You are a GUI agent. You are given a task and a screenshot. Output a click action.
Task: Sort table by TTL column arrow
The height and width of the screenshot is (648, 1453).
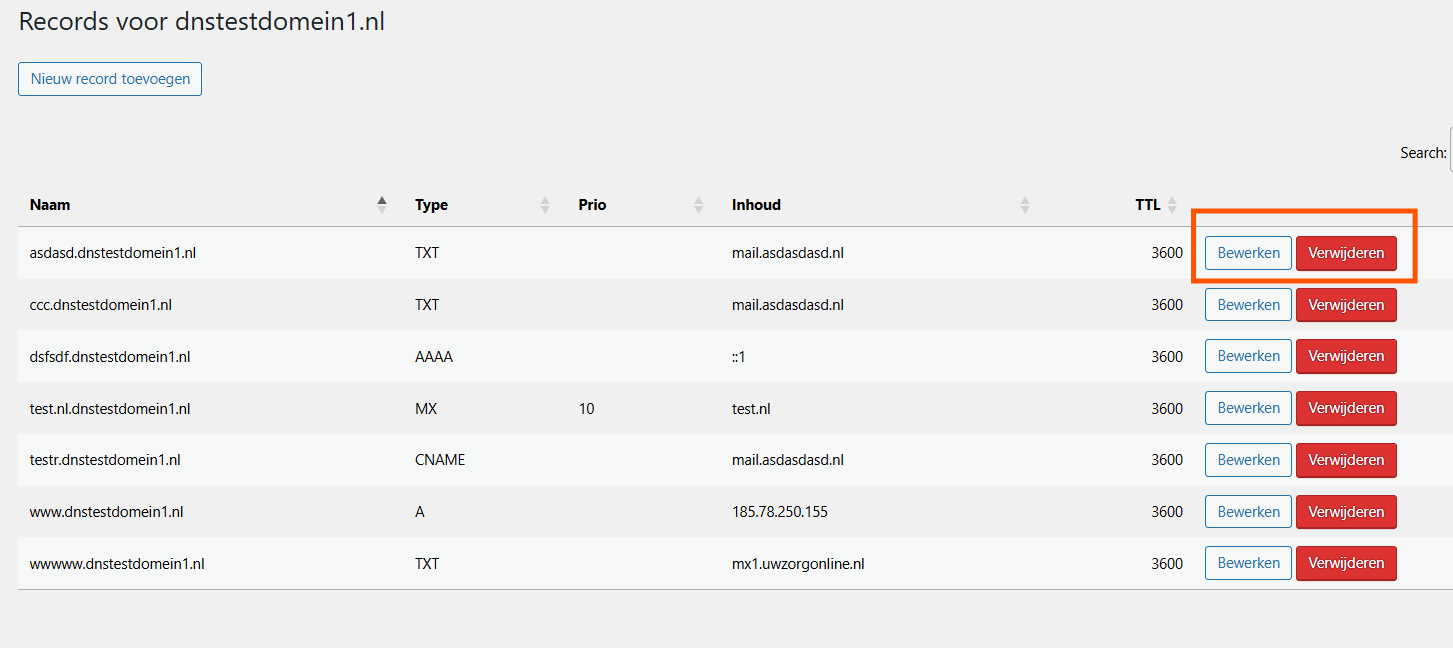1172,205
